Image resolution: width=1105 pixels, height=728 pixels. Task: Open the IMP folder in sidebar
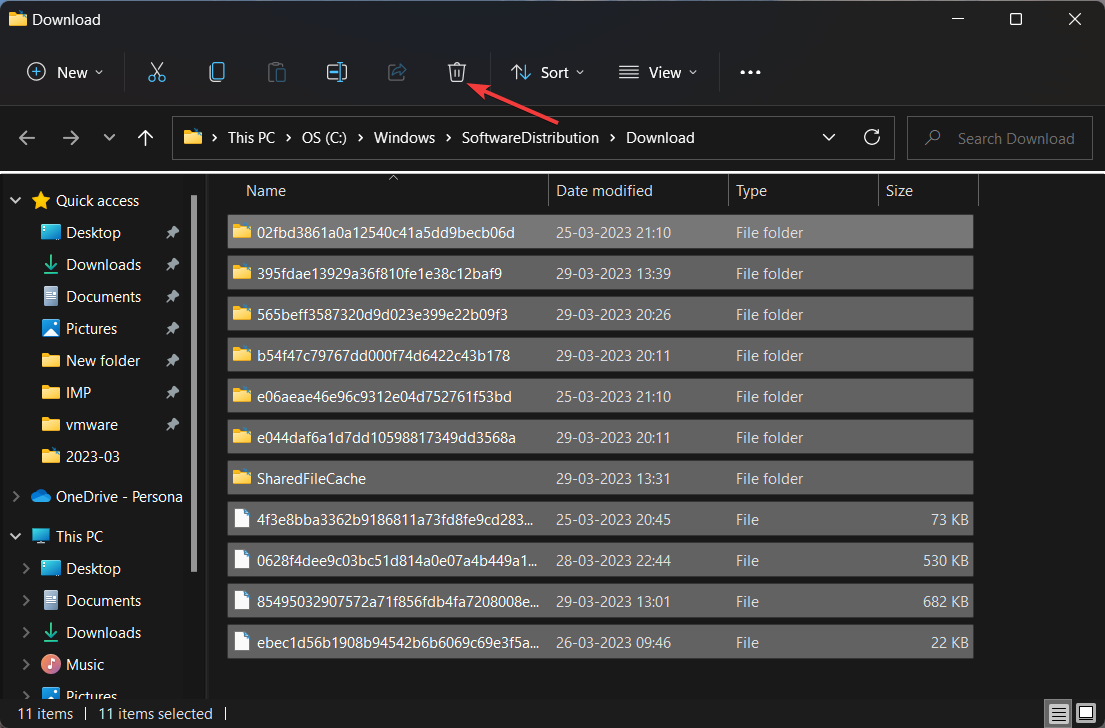(x=78, y=393)
